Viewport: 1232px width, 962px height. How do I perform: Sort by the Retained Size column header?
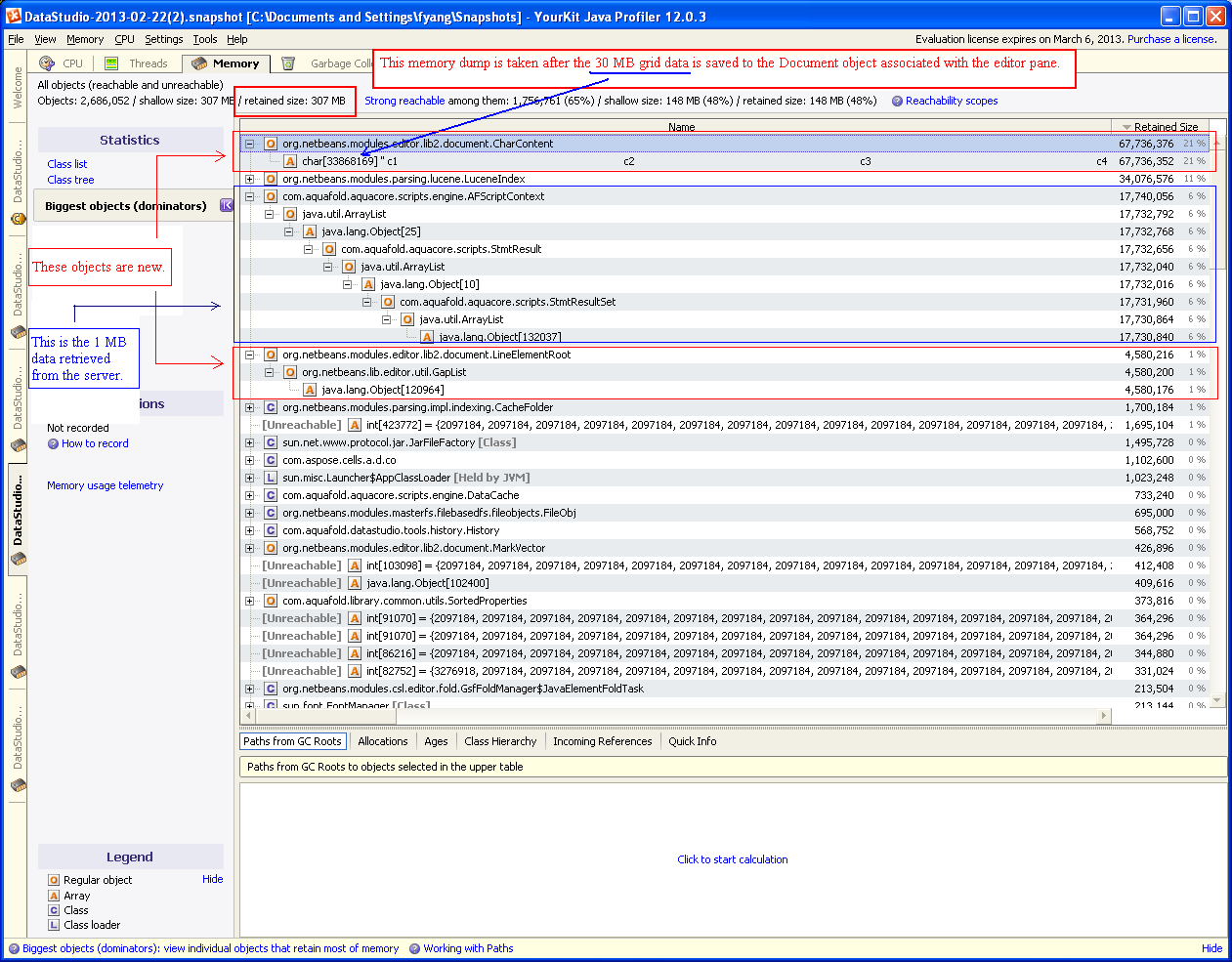pos(1160,127)
